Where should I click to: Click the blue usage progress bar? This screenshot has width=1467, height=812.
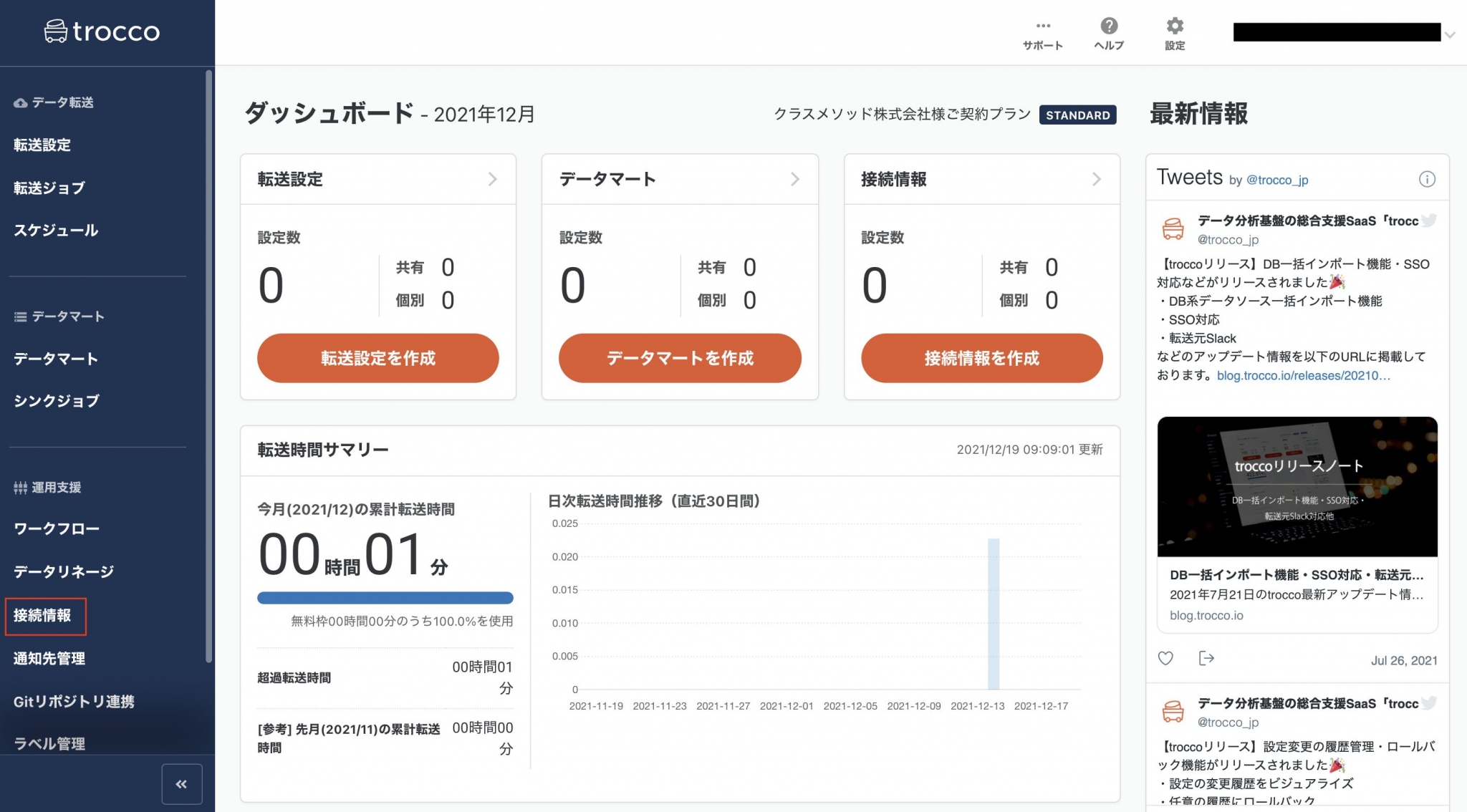pyautogui.click(x=385, y=597)
